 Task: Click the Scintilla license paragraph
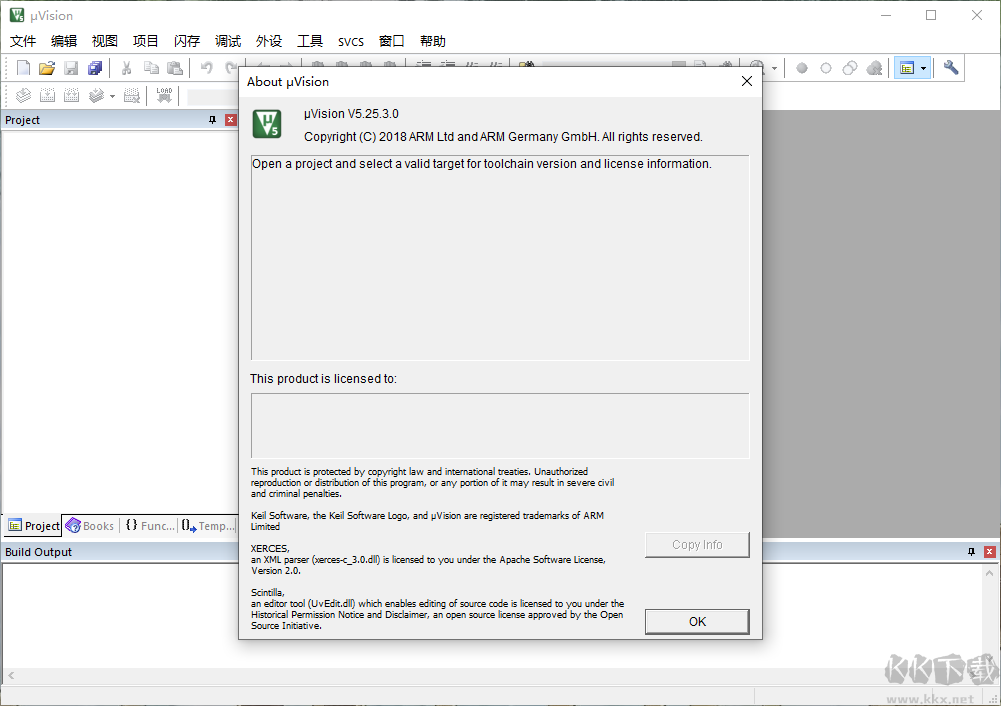(x=437, y=610)
